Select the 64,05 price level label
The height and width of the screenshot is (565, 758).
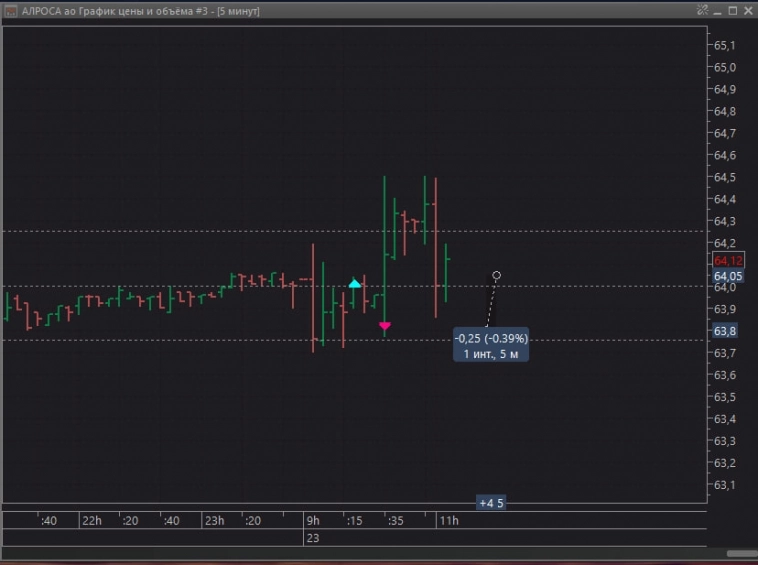(726, 276)
